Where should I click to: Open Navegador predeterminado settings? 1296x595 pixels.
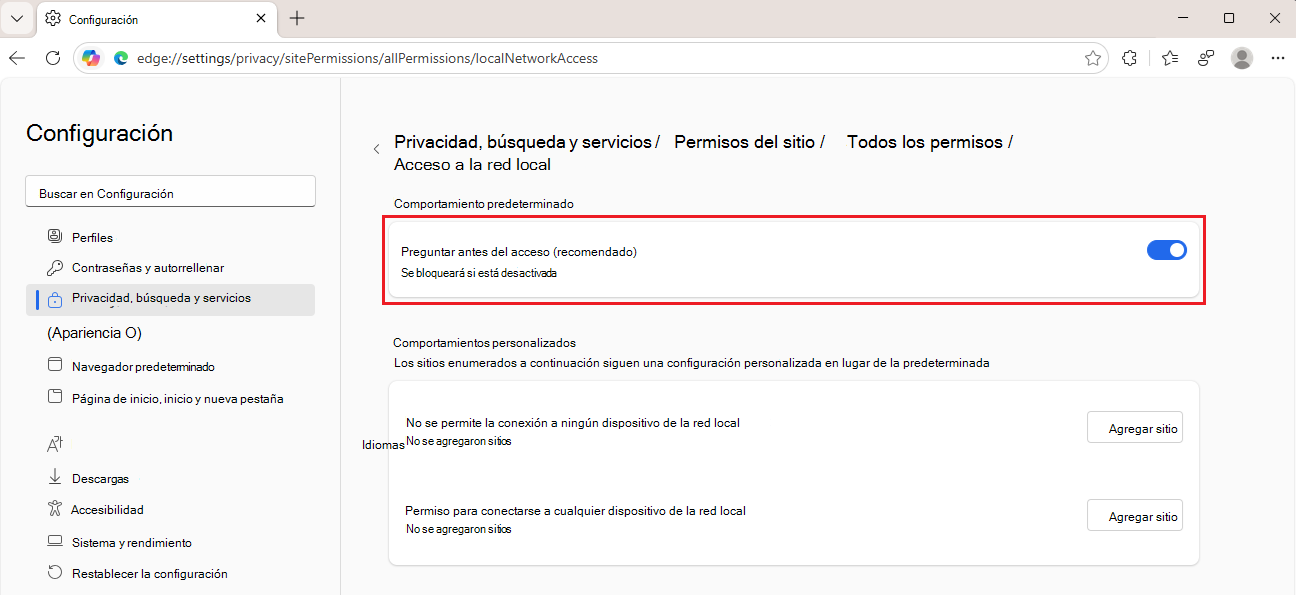tap(170, 367)
